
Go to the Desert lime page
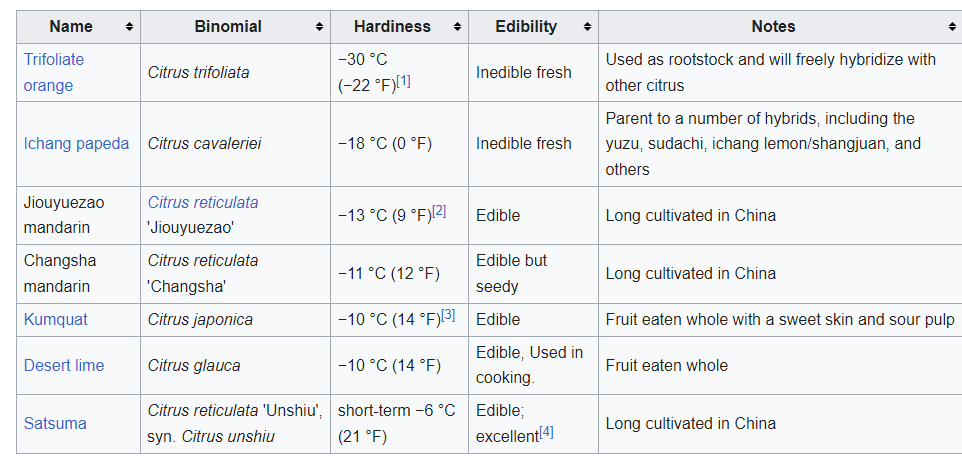tap(64, 365)
